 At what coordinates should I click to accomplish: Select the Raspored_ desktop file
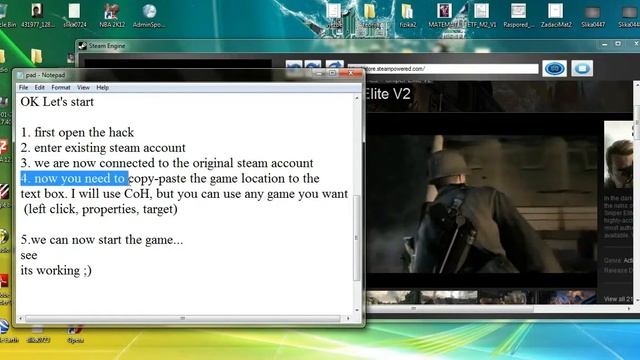pyautogui.click(x=518, y=16)
